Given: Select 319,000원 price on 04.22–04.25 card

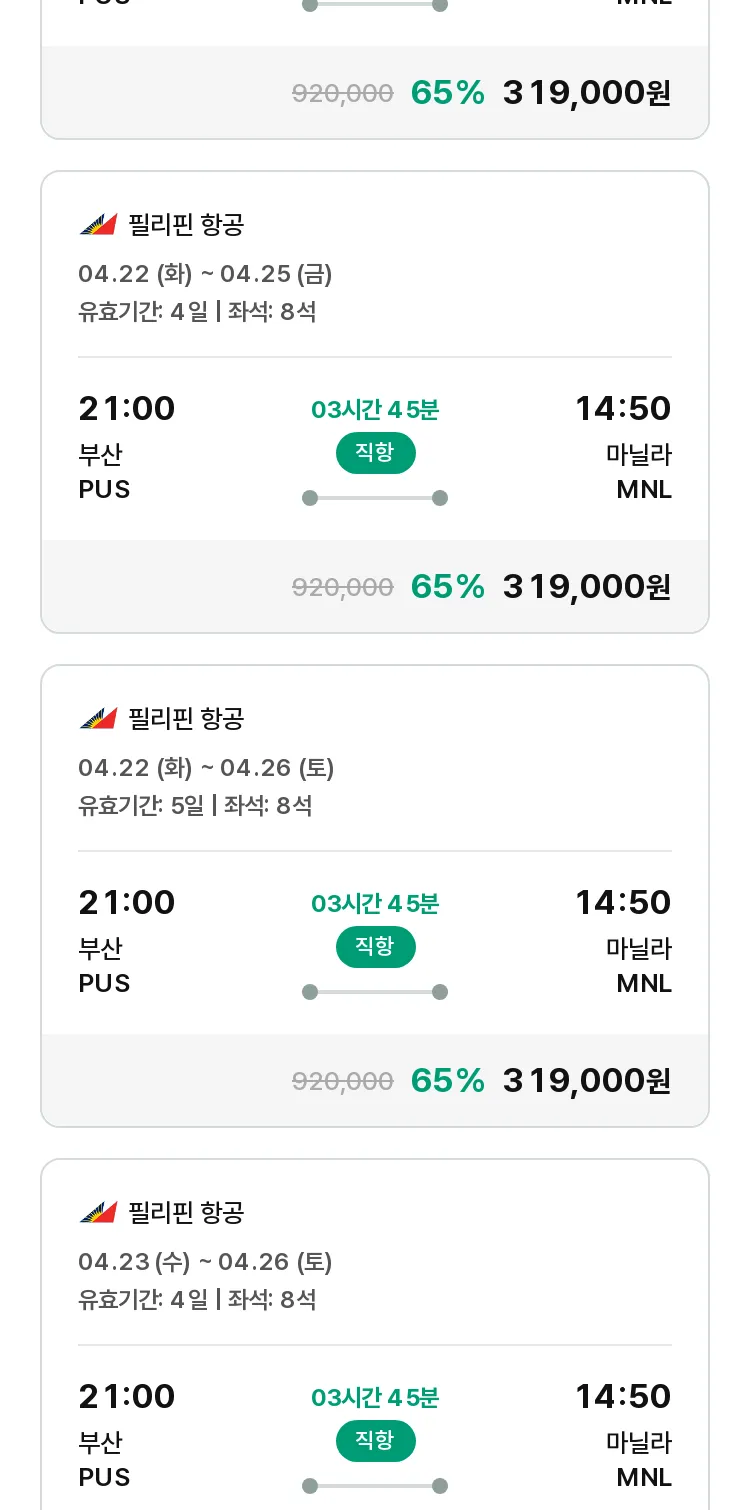Looking at the screenshot, I should pos(586,587).
